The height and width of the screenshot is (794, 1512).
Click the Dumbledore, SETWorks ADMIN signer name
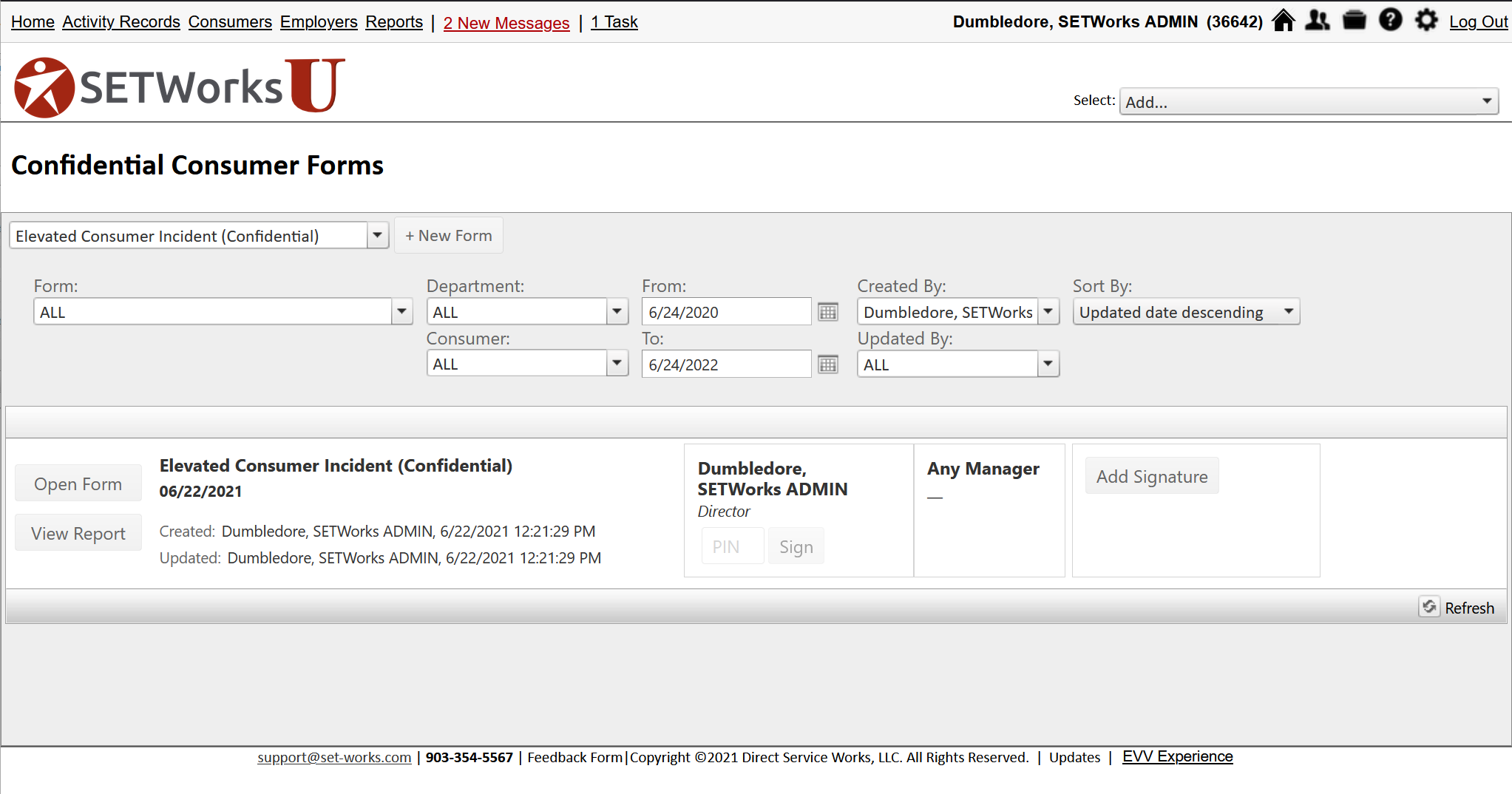click(x=773, y=478)
